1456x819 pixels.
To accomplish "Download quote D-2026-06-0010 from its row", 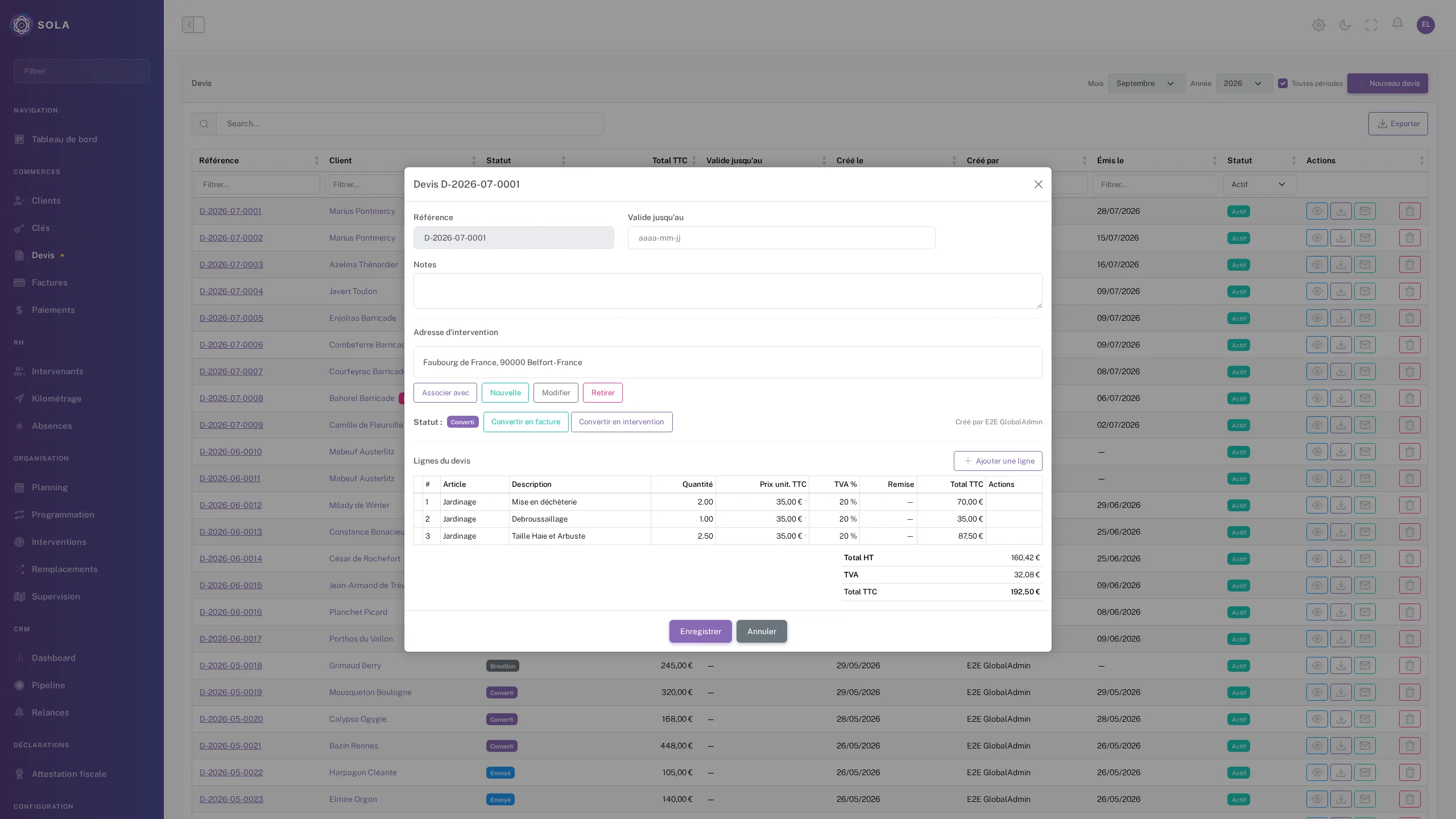I will tap(1341, 452).
